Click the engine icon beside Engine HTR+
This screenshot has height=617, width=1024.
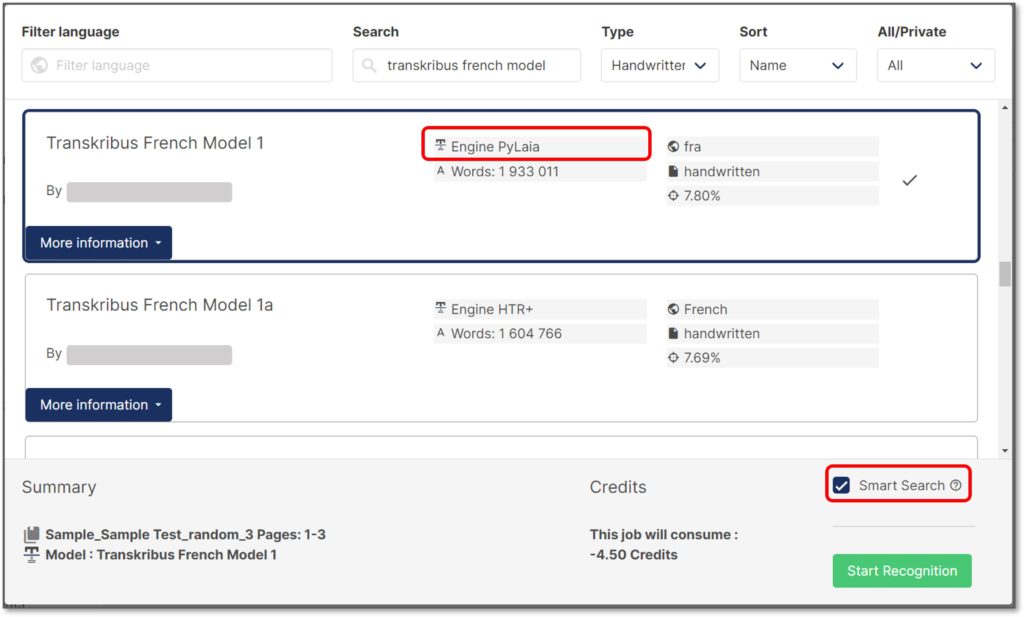441,308
